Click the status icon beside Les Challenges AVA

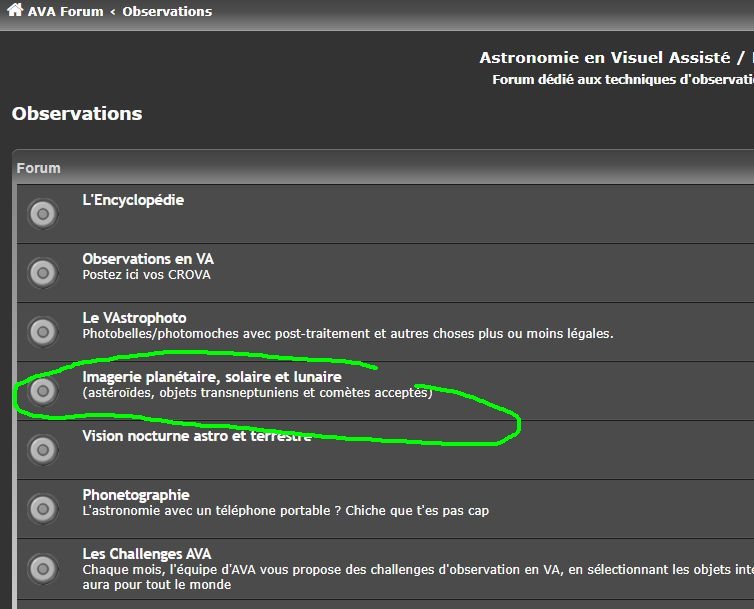[42, 568]
